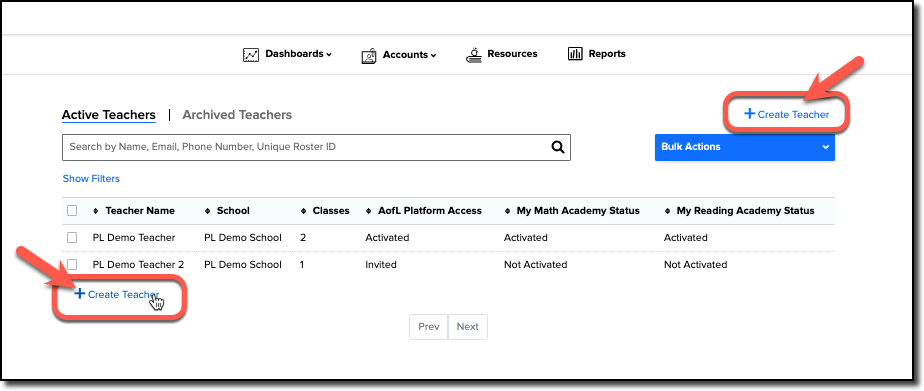The image size is (924, 391).
Task: Sort by AofL Platform Access arrows
Action: coord(368,211)
